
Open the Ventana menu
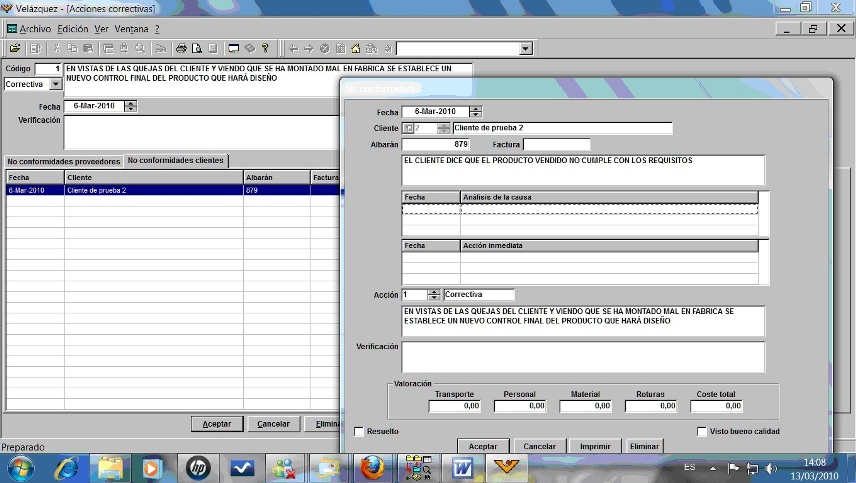click(132, 29)
